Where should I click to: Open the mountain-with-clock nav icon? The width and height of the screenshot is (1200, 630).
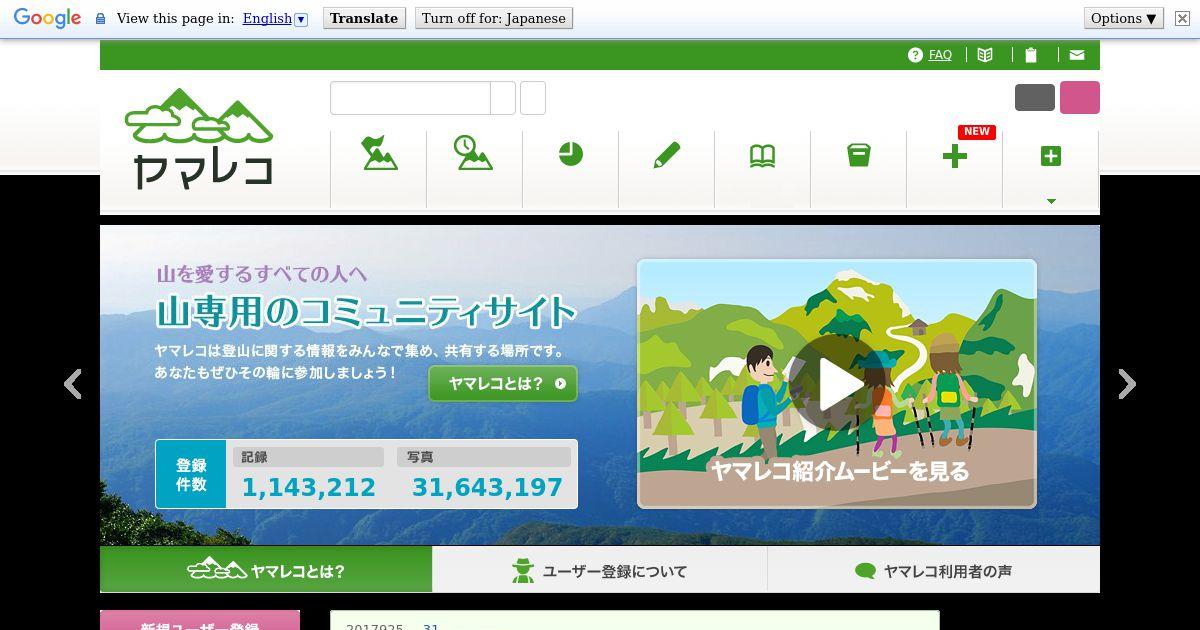472,153
